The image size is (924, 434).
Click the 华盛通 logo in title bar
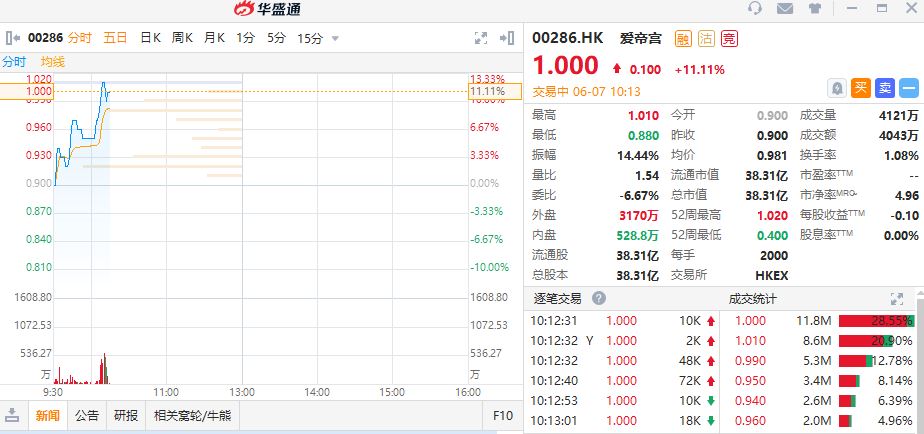tap(268, 8)
